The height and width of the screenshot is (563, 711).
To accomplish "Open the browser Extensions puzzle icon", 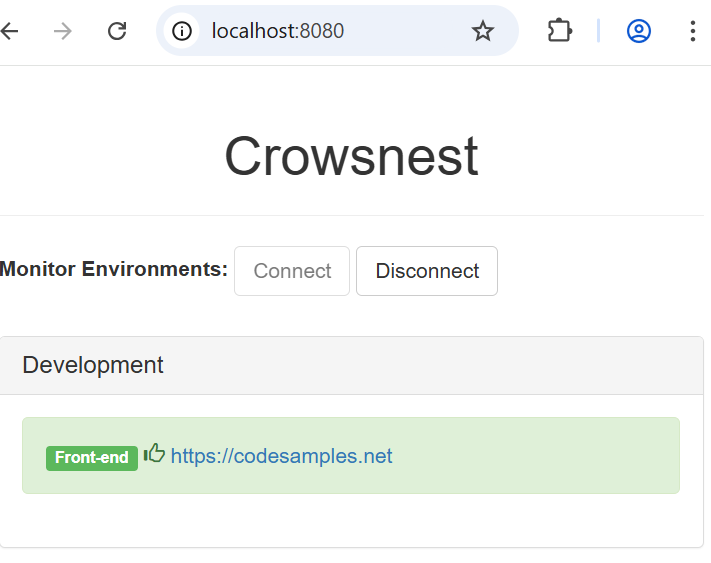I will (560, 31).
